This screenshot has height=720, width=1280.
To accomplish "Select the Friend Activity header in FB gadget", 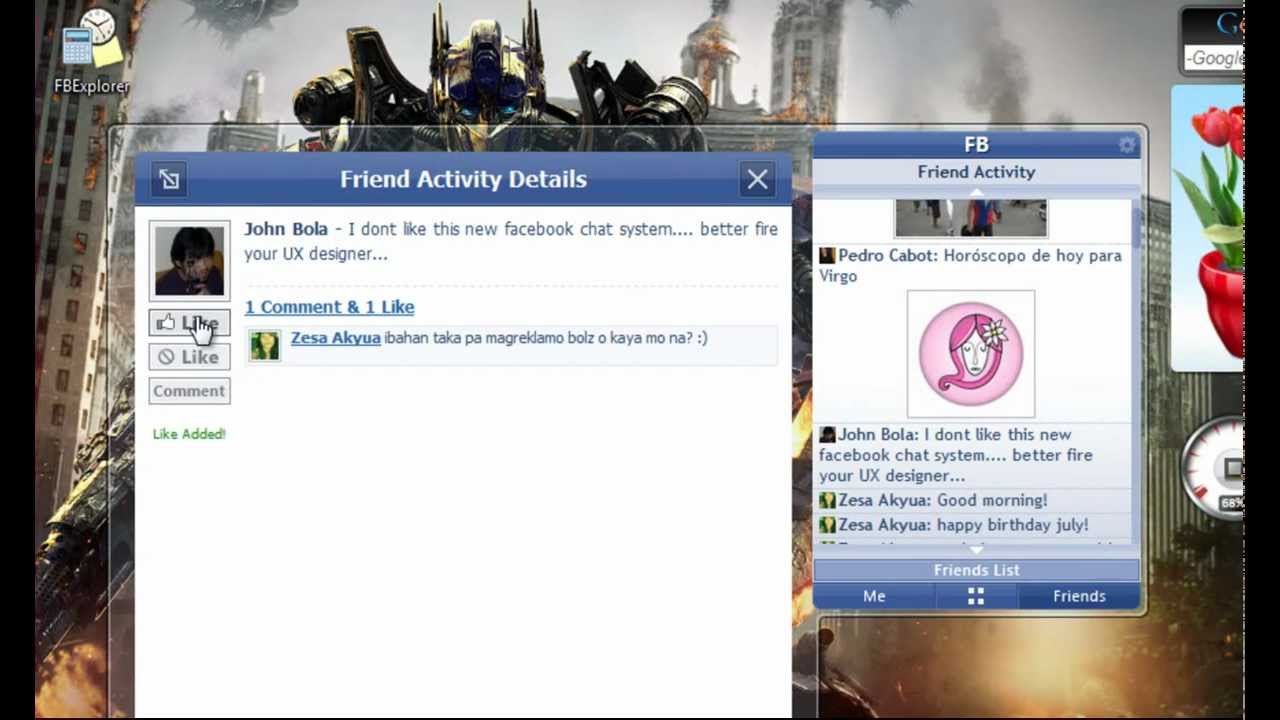I will [x=976, y=172].
